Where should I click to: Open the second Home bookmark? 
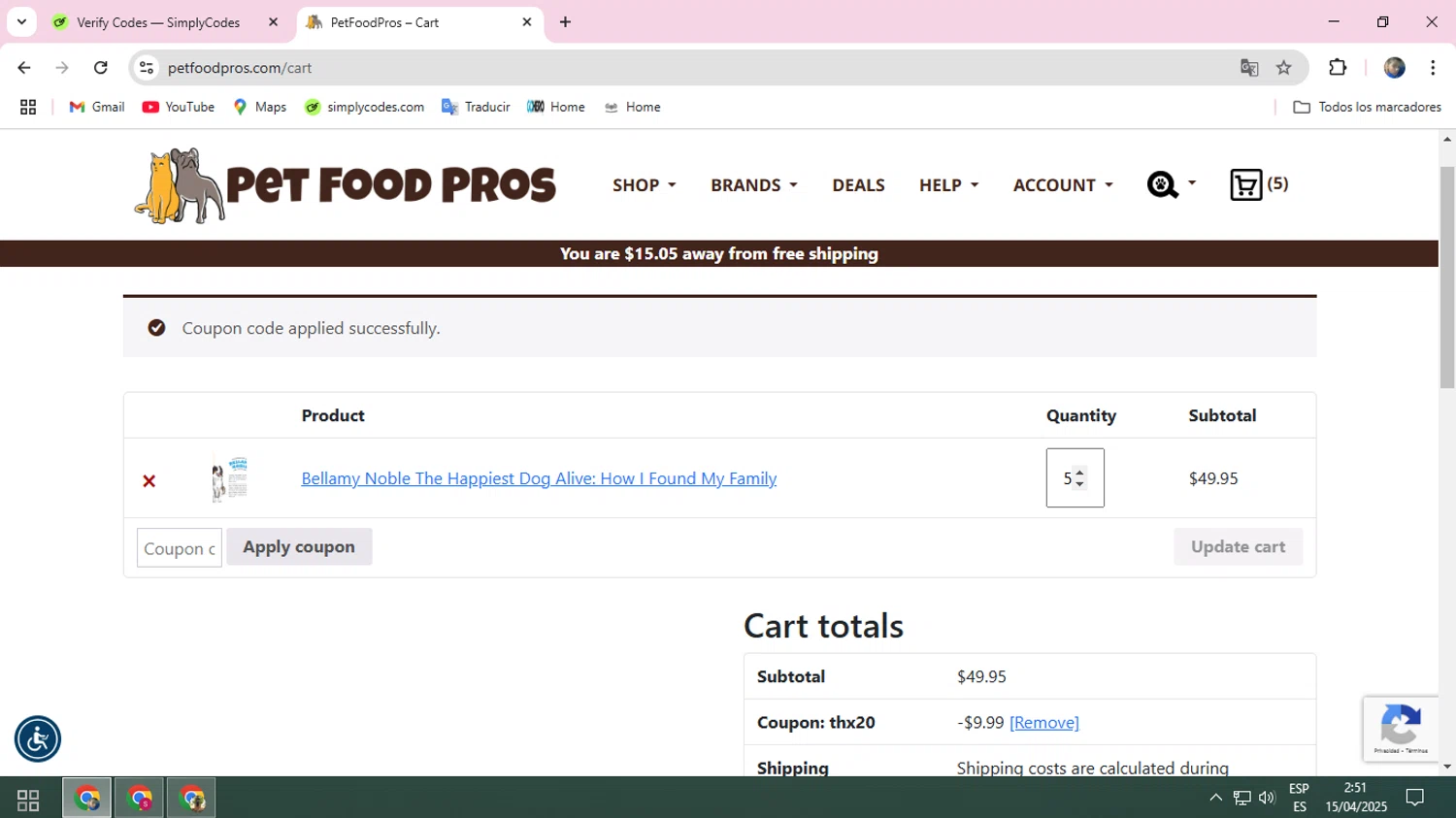(632, 107)
